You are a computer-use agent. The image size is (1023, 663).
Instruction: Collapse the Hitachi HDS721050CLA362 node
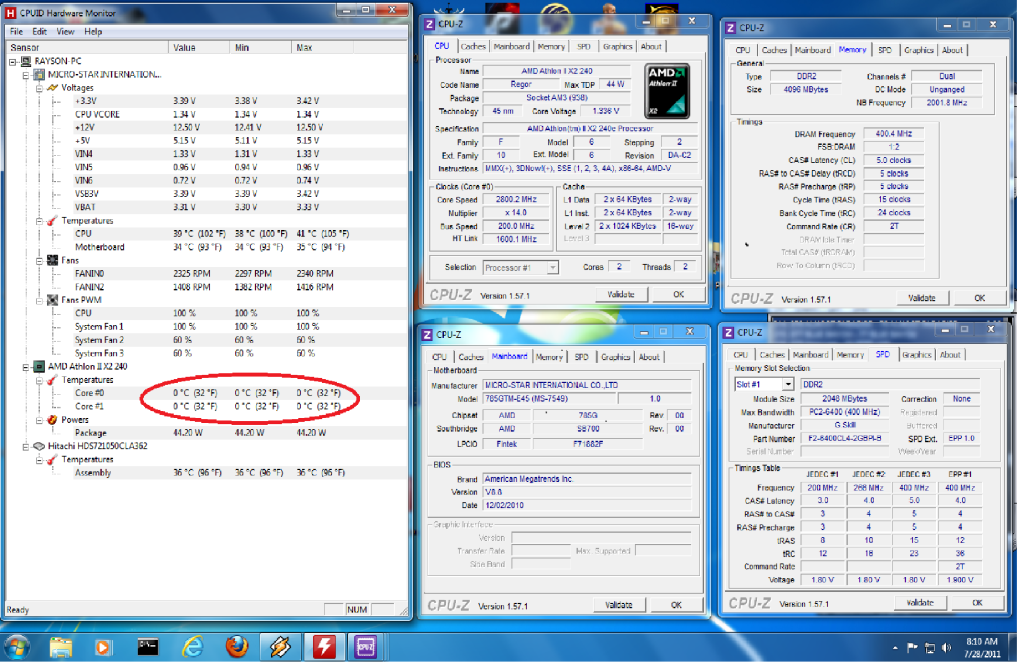25,446
